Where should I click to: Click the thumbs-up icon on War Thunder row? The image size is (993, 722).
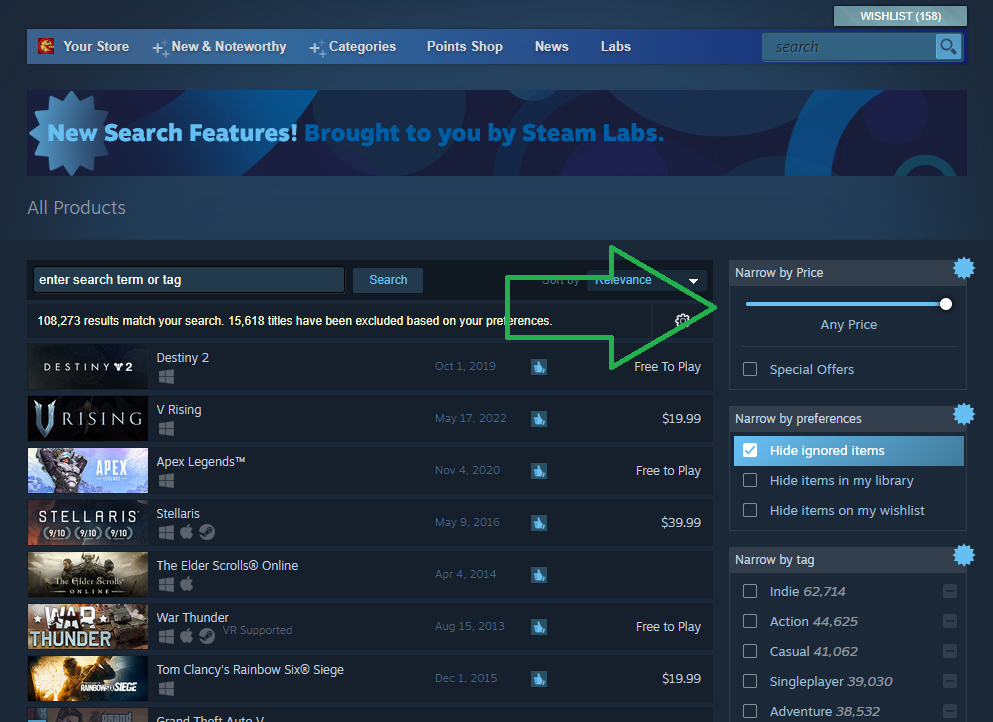pyautogui.click(x=539, y=626)
